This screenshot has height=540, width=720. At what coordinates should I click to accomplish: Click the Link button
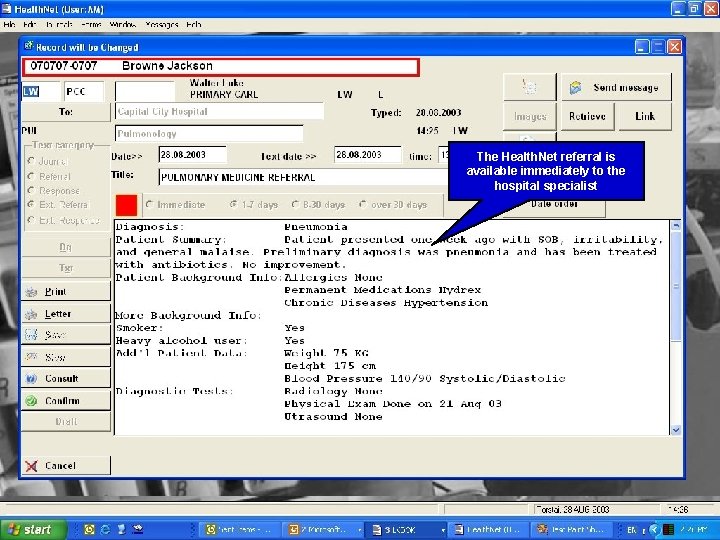(645, 117)
